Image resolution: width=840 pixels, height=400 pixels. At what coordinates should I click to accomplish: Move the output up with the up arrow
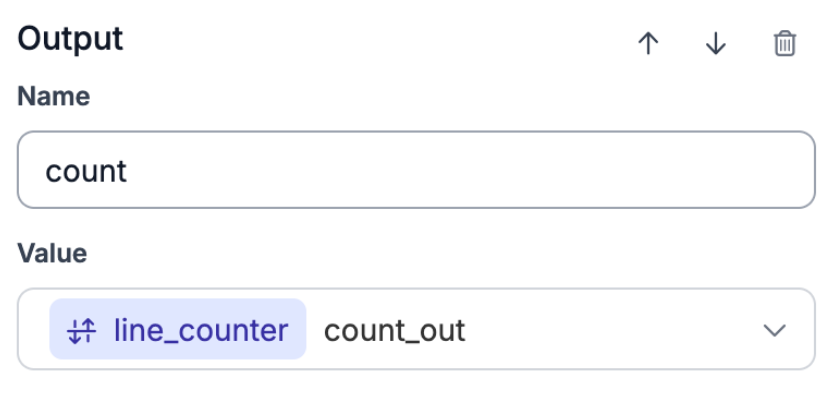[648, 44]
